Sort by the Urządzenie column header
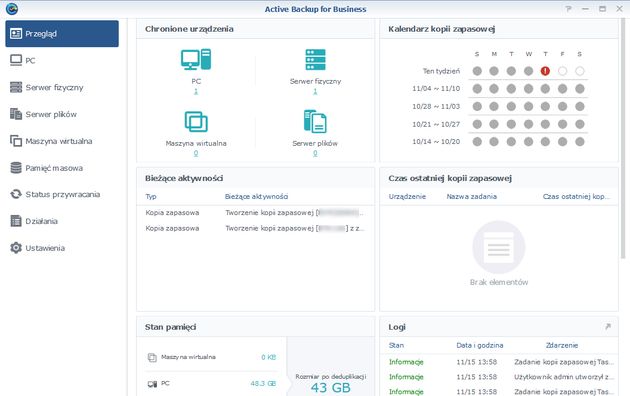630x396 pixels. 407,196
